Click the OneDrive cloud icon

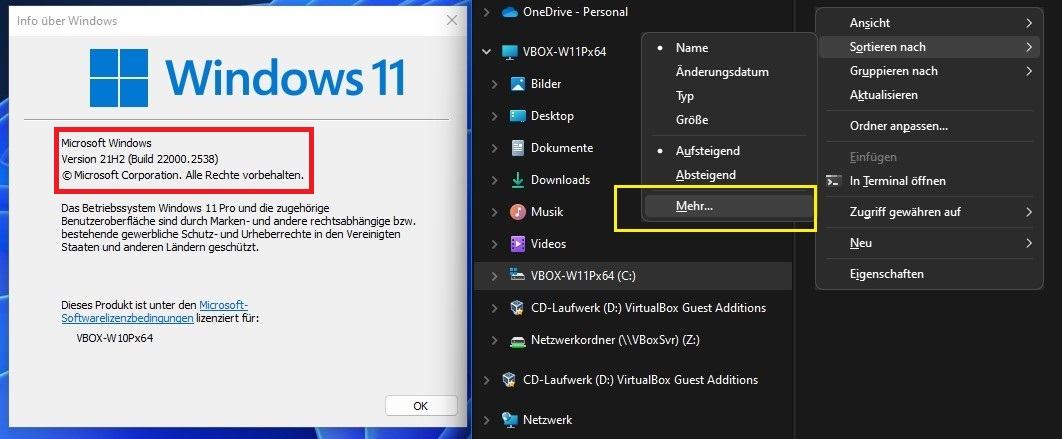509,12
